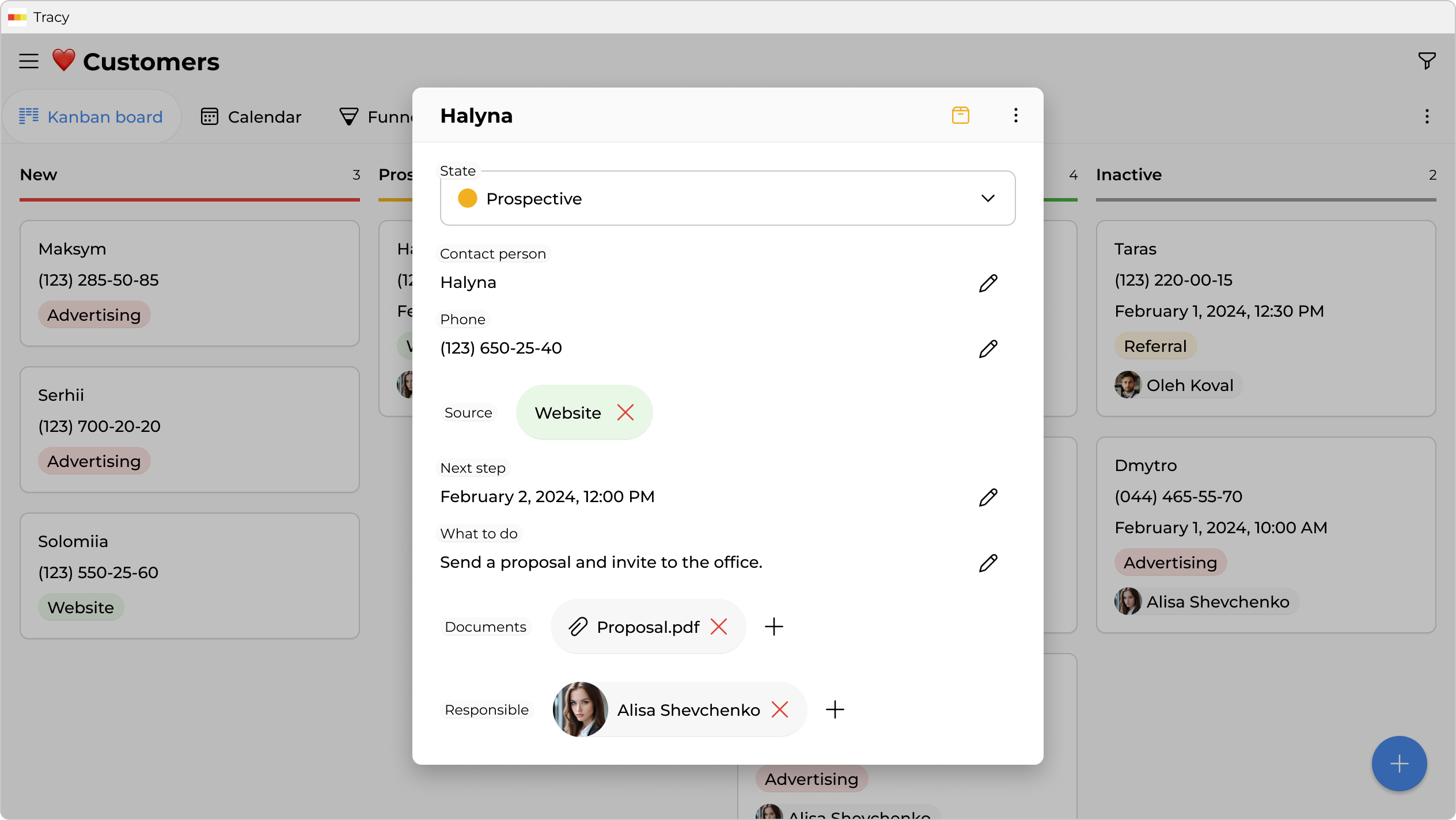Edit the contact person using the pencil icon
Viewport: 1456px width, 820px height.
(x=988, y=283)
